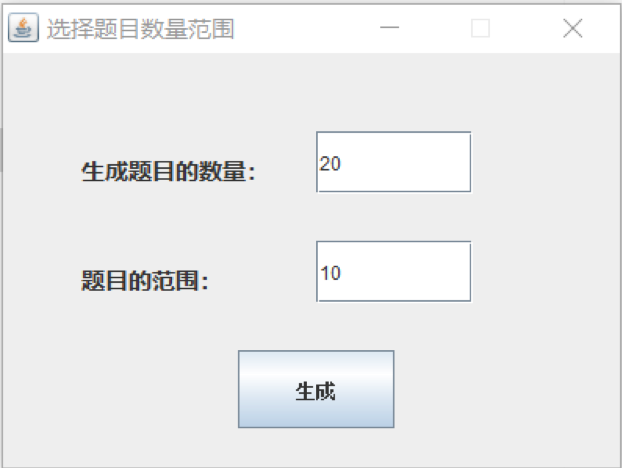622x468 pixels.
Task: Click empty title bar space beside the title
Action: point(300,28)
